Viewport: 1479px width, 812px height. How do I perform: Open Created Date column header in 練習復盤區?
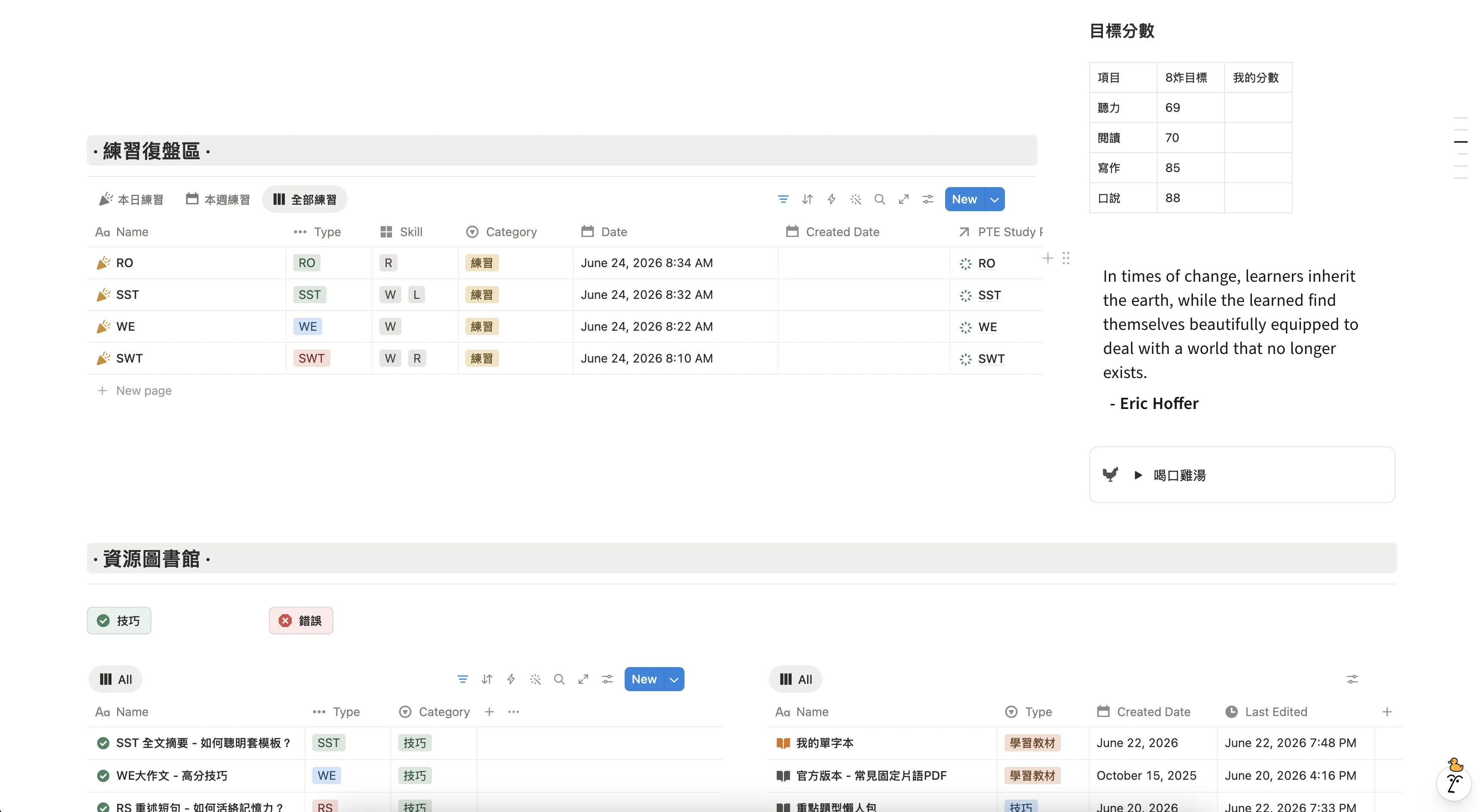833,232
